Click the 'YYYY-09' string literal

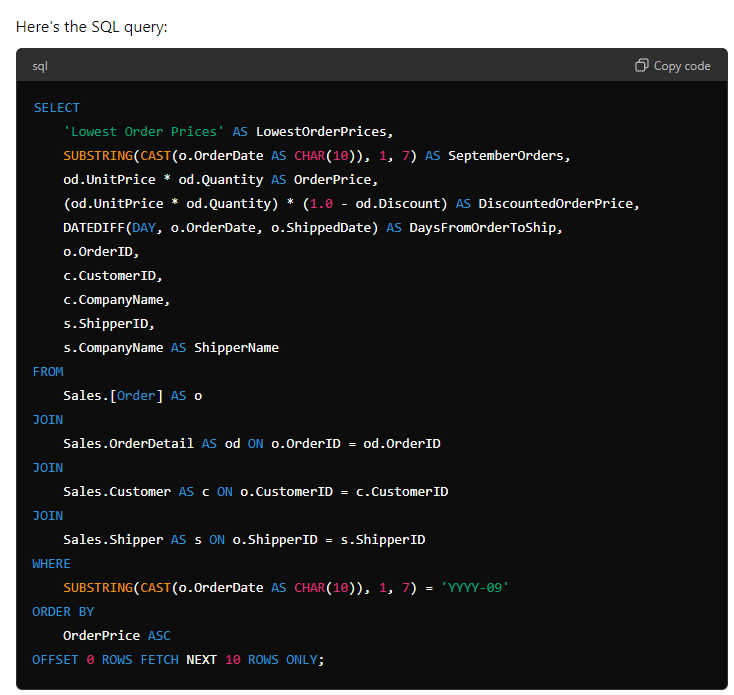(x=475, y=587)
